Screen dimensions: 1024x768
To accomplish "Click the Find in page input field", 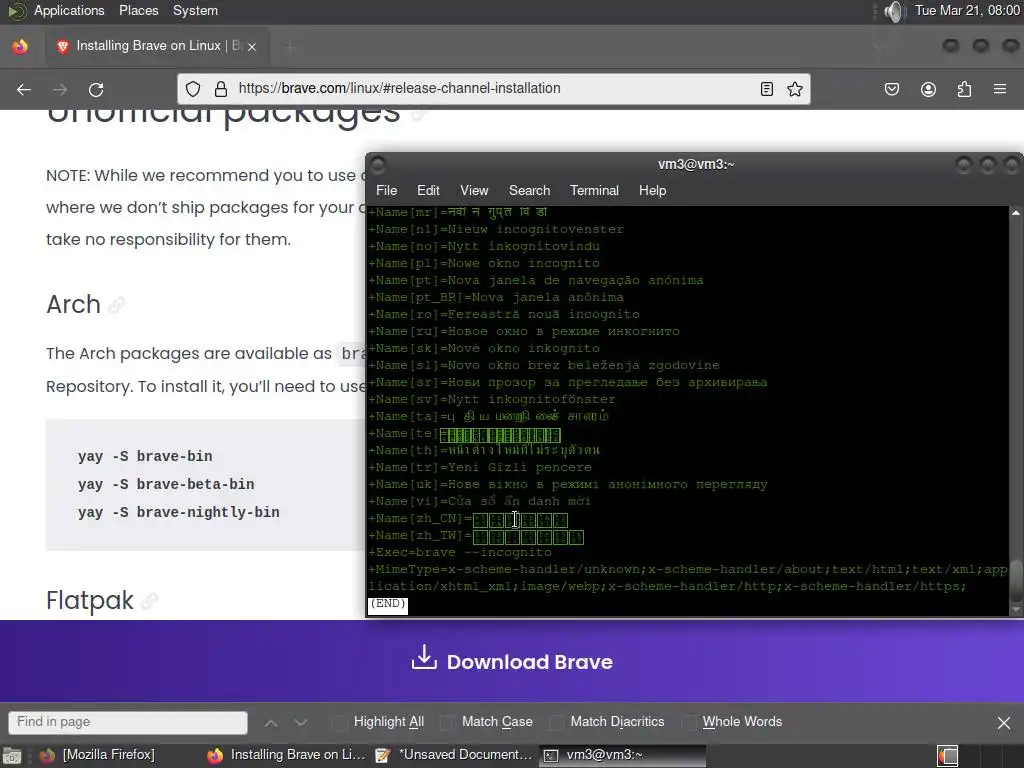I will (128, 722).
